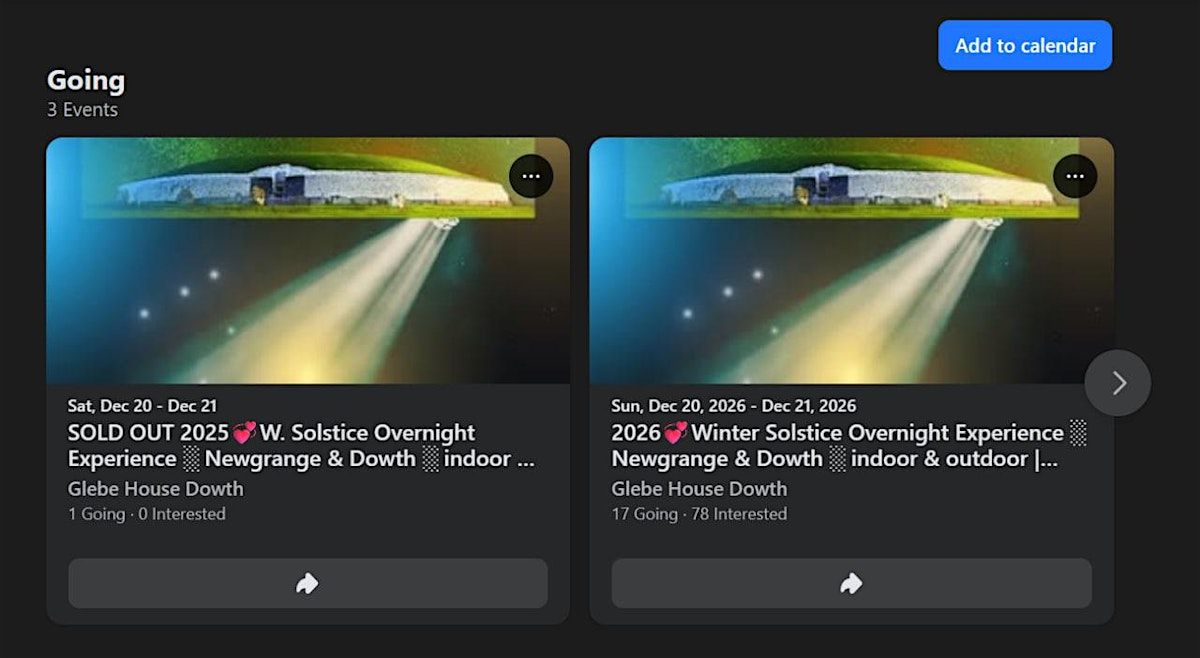This screenshot has width=1200, height=658.
Task: Click pink hearts emoji in 2026 event title
Action: pyautogui.click(x=676, y=433)
